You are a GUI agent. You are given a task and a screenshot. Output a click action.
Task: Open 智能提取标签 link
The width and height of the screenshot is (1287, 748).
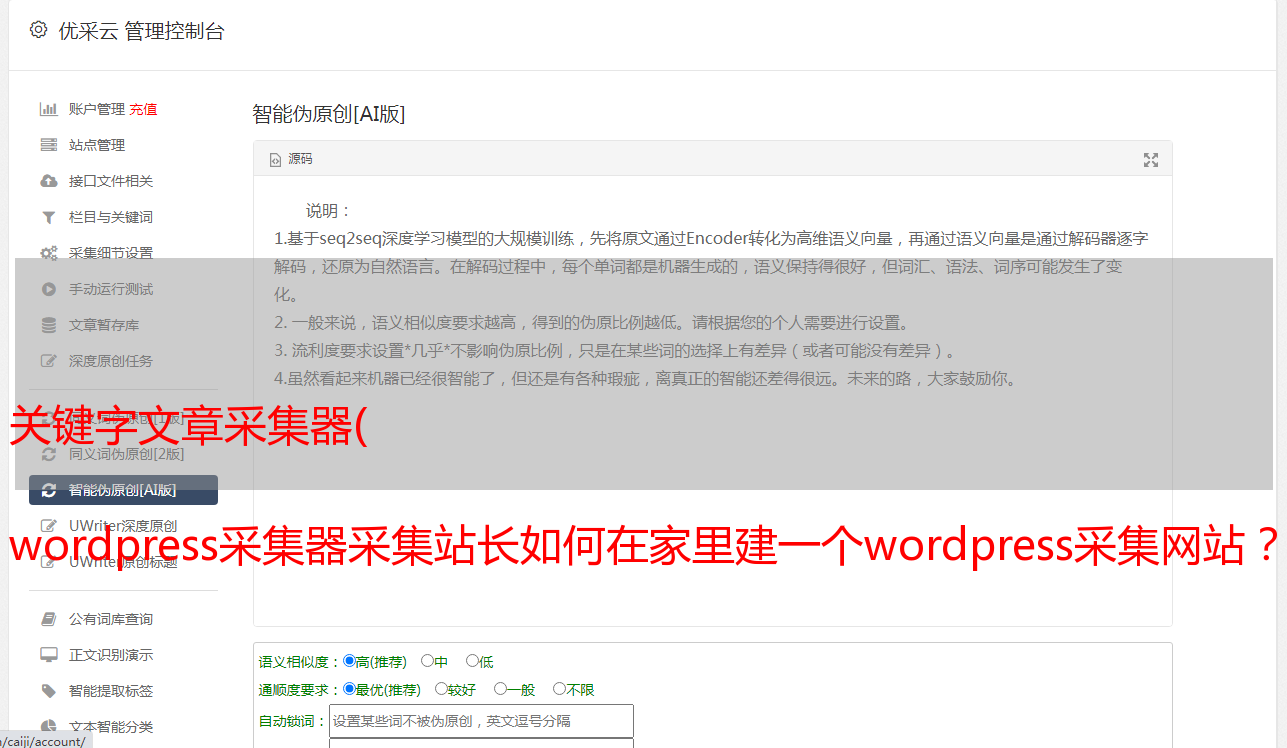click(111, 691)
